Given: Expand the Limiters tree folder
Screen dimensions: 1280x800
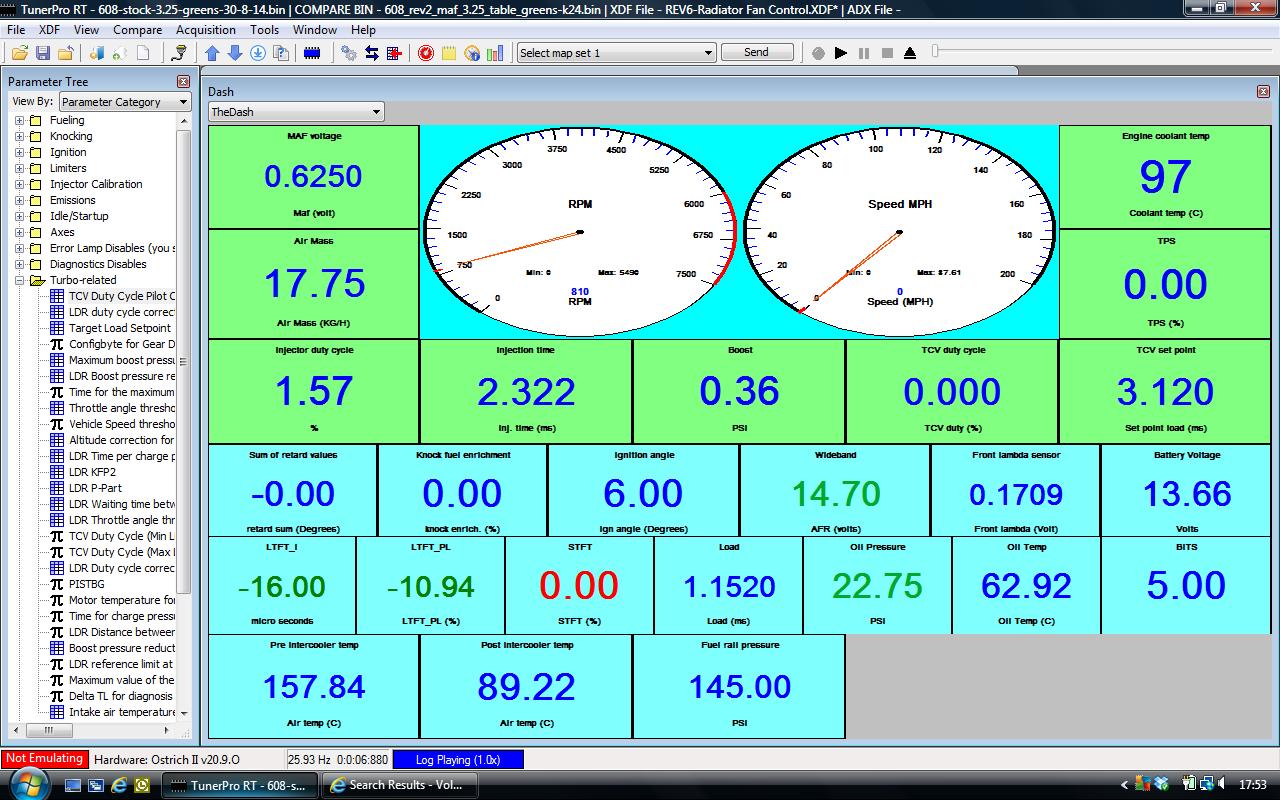Looking at the screenshot, I should [x=19, y=168].
